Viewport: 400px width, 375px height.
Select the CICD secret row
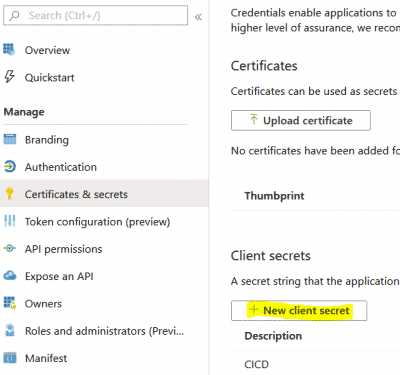[x=315, y=364]
